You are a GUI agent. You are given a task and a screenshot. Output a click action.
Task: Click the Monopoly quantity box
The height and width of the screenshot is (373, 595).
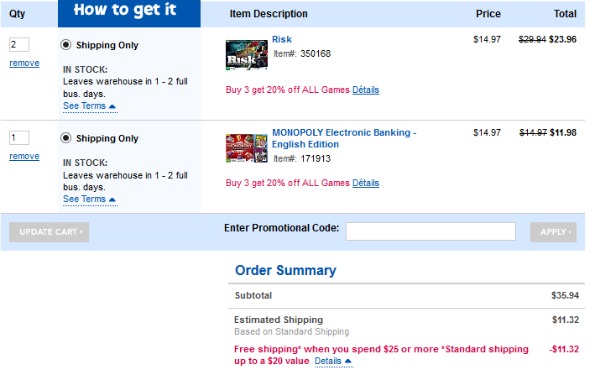click(19, 137)
